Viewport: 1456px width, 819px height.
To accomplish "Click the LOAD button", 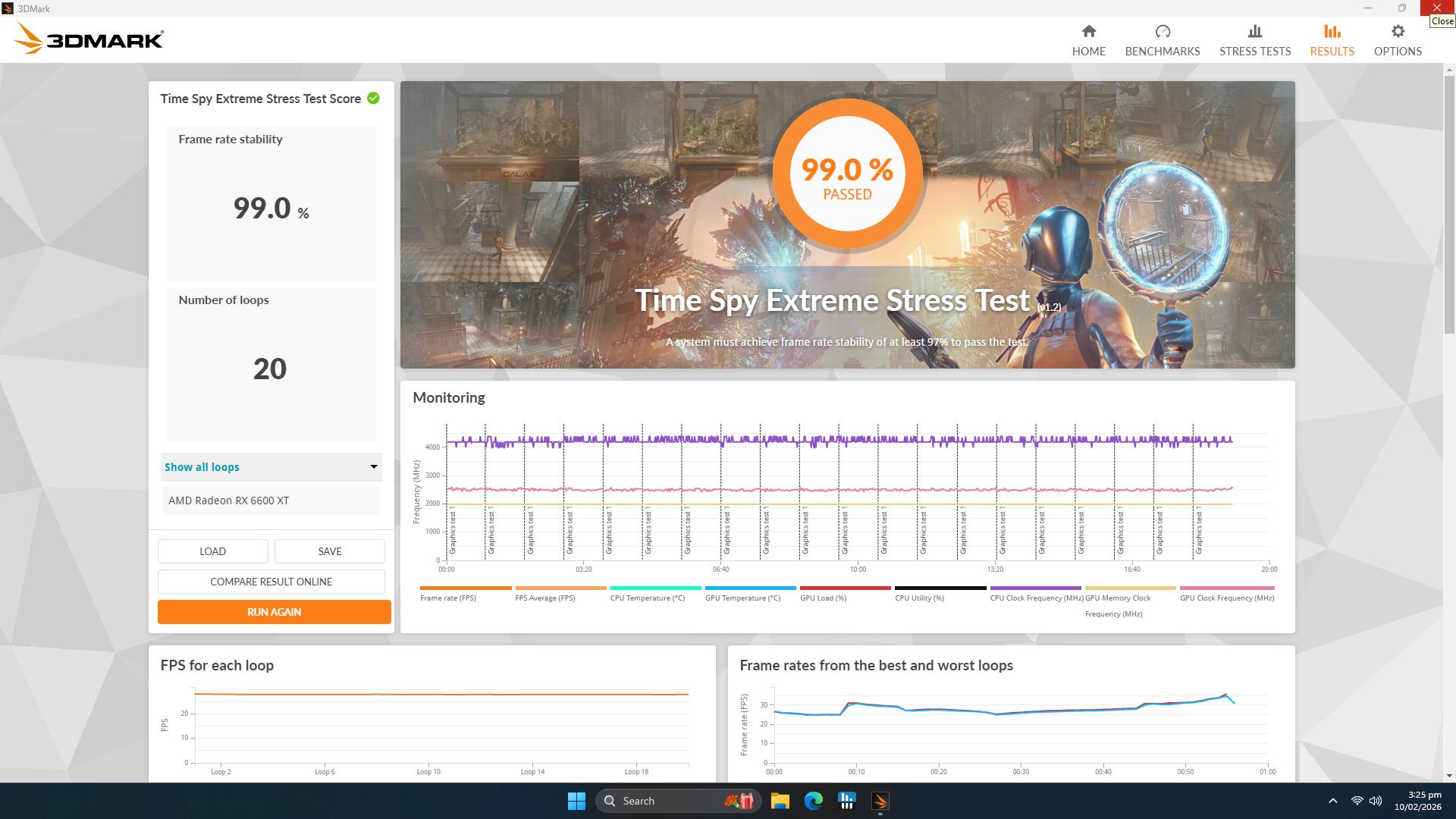I will click(212, 551).
